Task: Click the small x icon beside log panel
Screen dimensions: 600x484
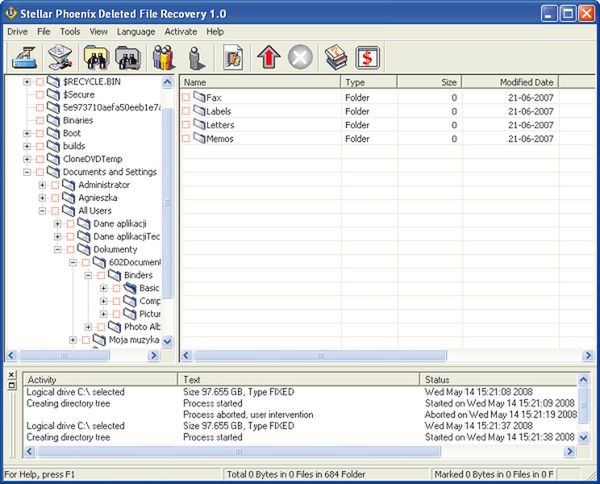Action: coord(11,375)
